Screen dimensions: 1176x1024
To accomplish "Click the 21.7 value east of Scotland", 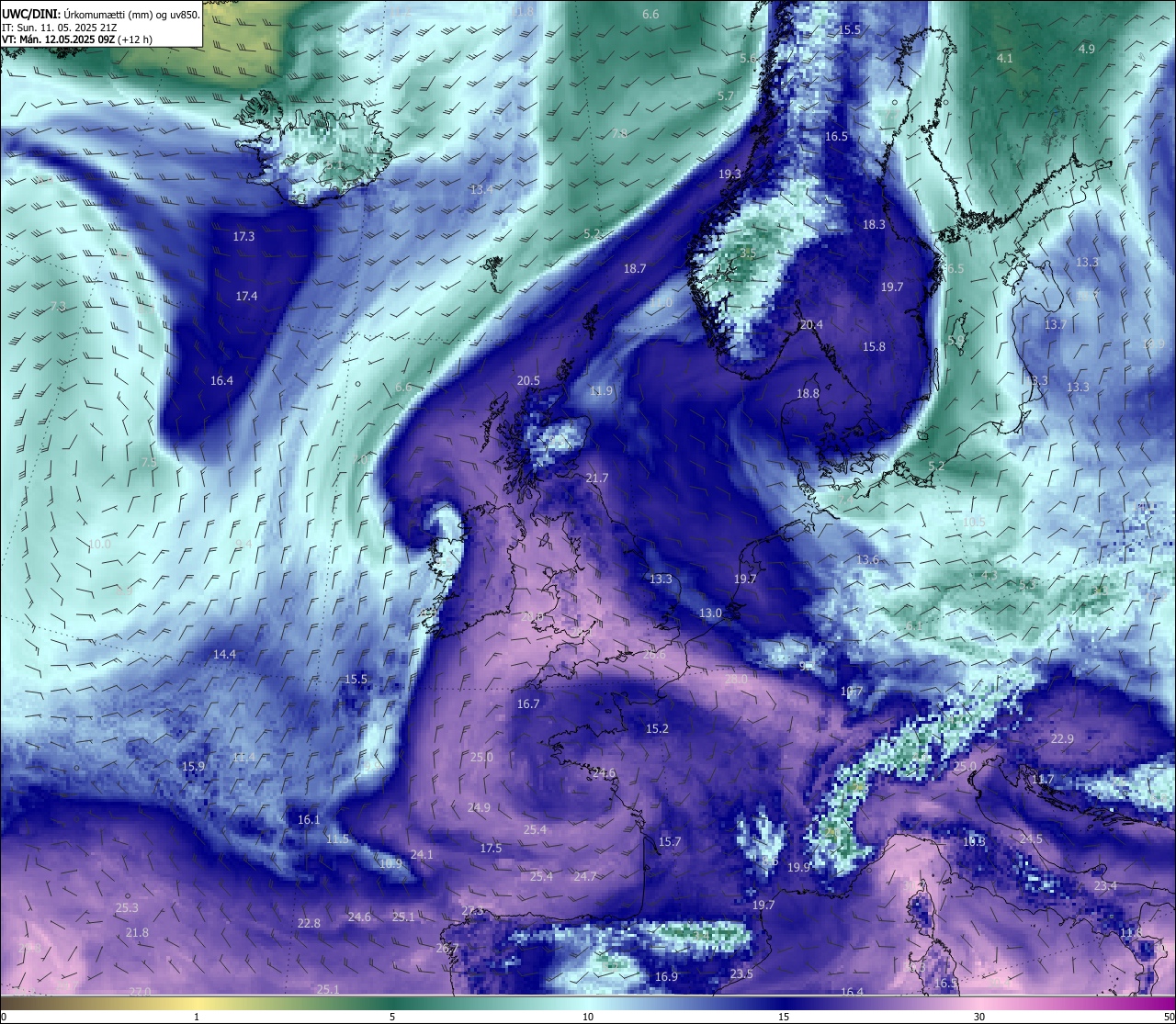I will 597,478.
